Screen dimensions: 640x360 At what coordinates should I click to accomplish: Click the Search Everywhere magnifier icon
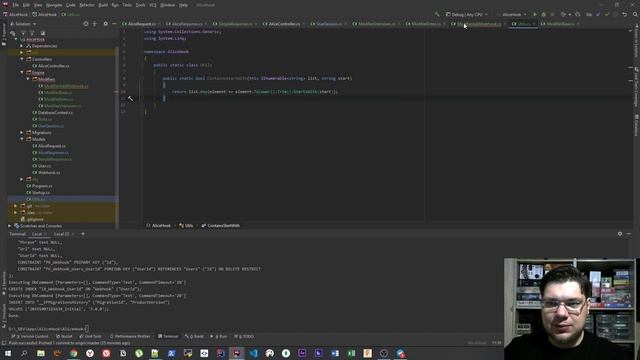tap(635, 14)
